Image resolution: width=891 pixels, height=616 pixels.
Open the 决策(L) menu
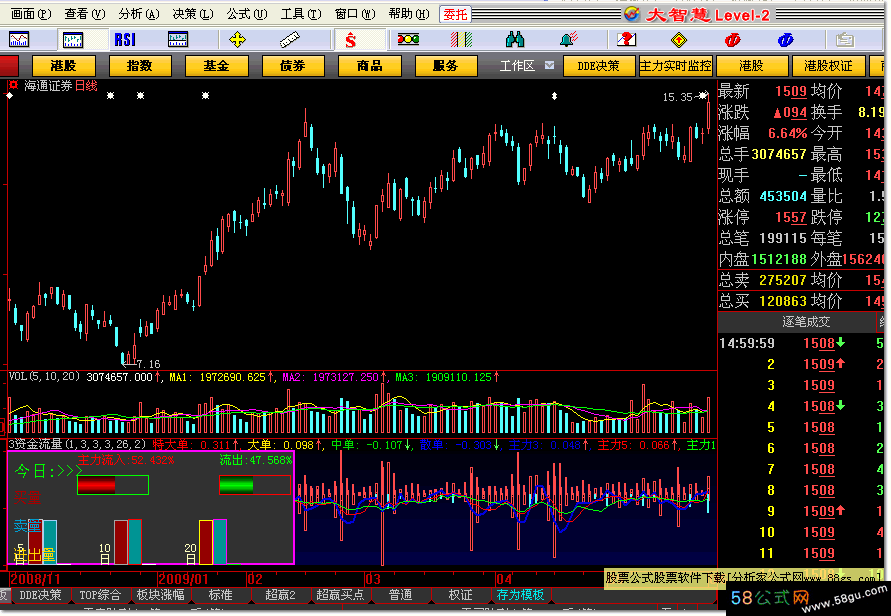tap(193, 14)
